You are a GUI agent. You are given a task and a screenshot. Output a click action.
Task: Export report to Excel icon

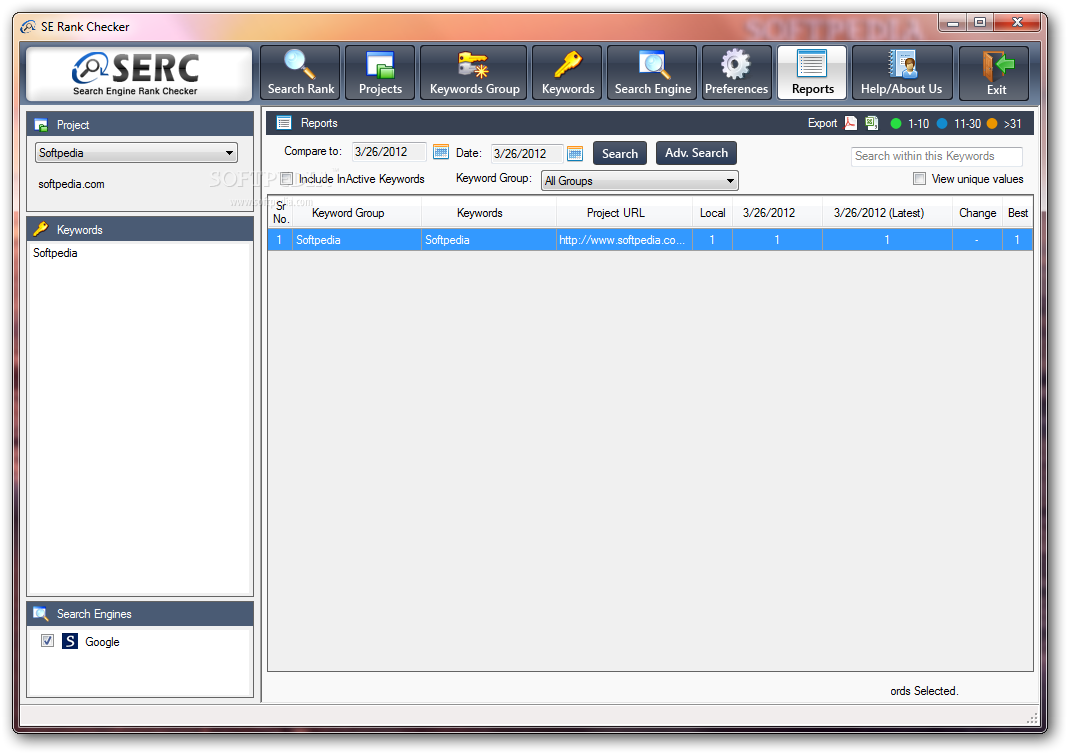pyautogui.click(x=871, y=123)
